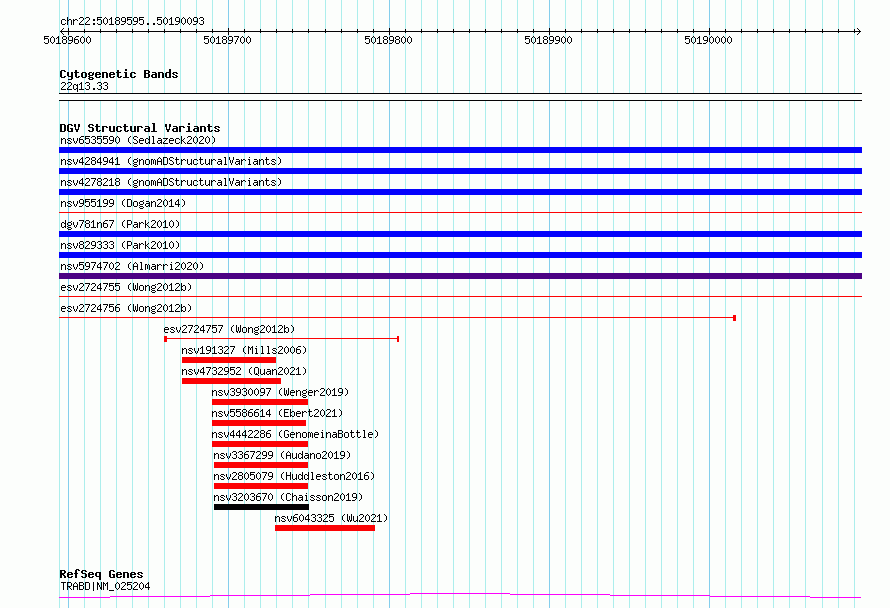
Task: Click the red bar under nsv6043325
Action: pyautogui.click(x=325, y=528)
